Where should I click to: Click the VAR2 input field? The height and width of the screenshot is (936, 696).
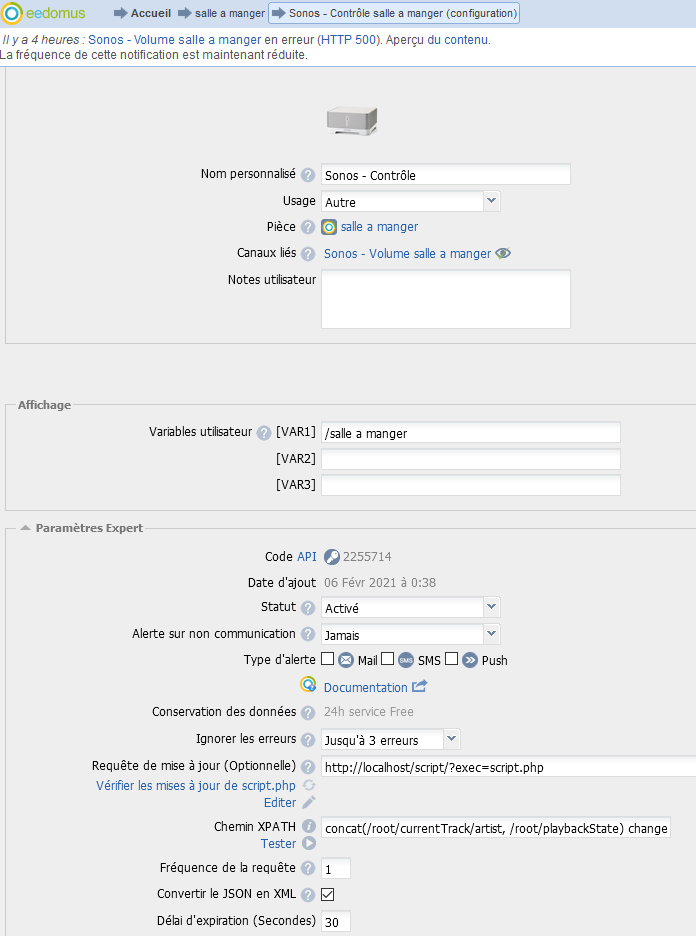point(470,459)
